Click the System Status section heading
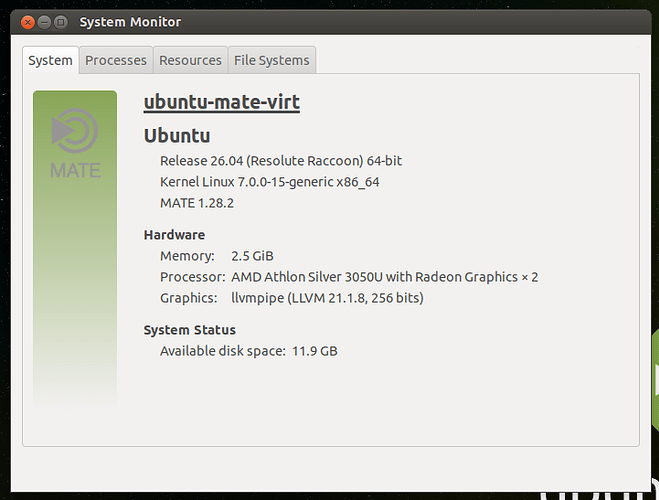The width and height of the screenshot is (659, 500). tap(190, 330)
